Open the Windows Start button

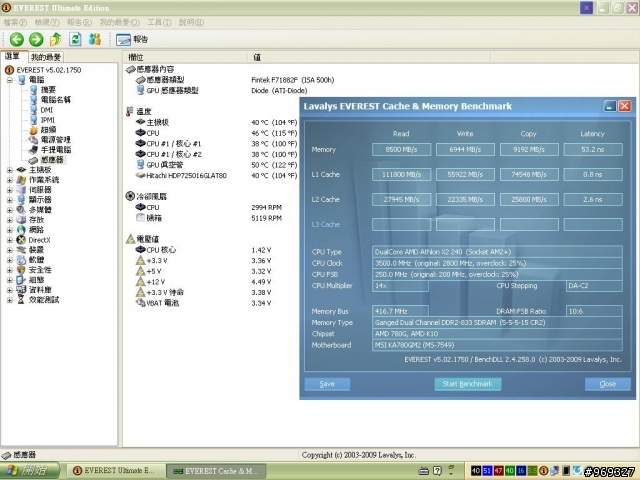click(29, 471)
